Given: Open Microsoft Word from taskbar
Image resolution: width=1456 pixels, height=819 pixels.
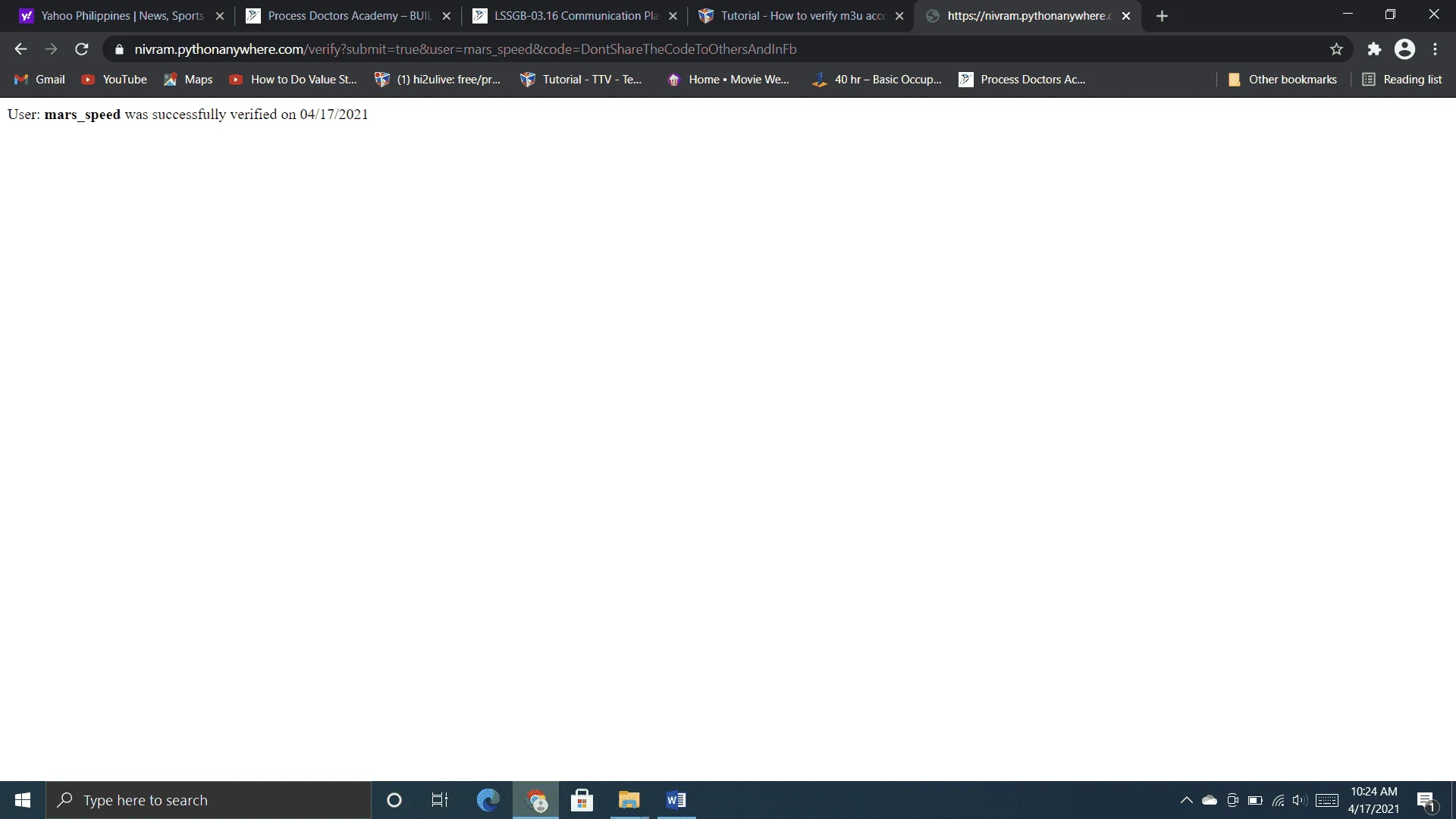Looking at the screenshot, I should (676, 800).
